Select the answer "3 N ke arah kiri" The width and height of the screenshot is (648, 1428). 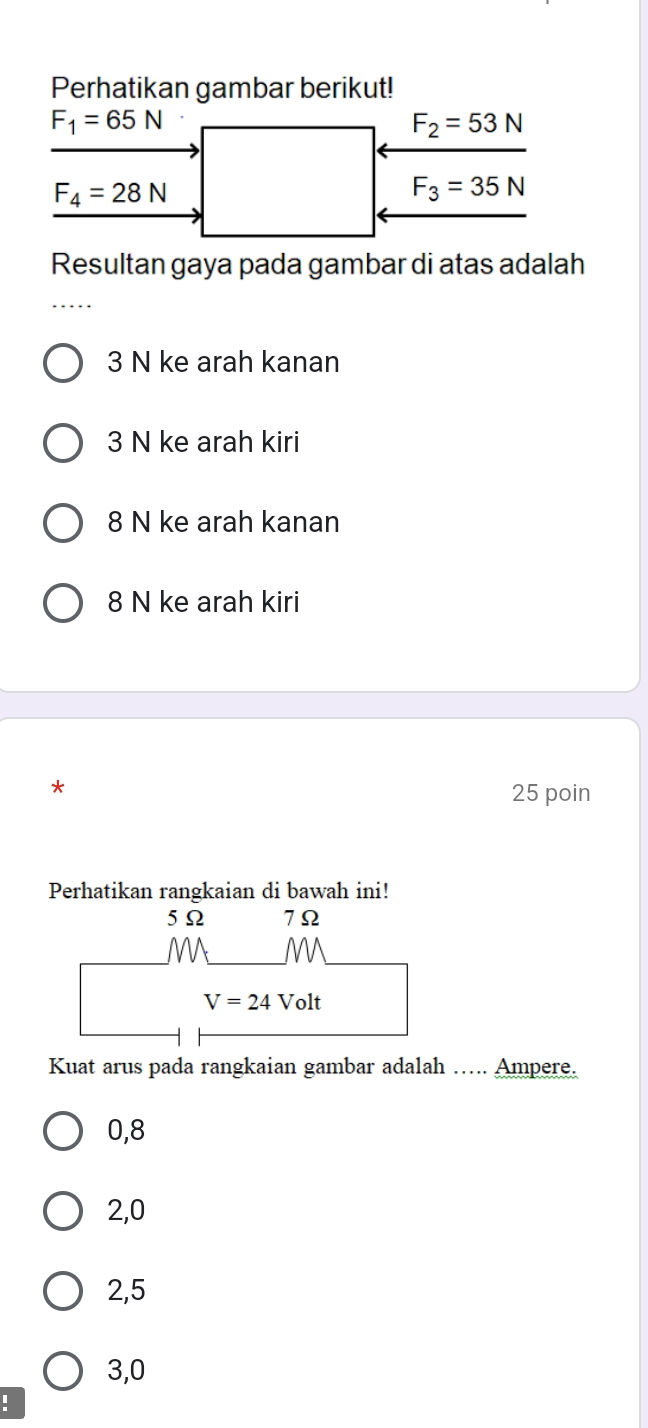[x=62, y=442]
